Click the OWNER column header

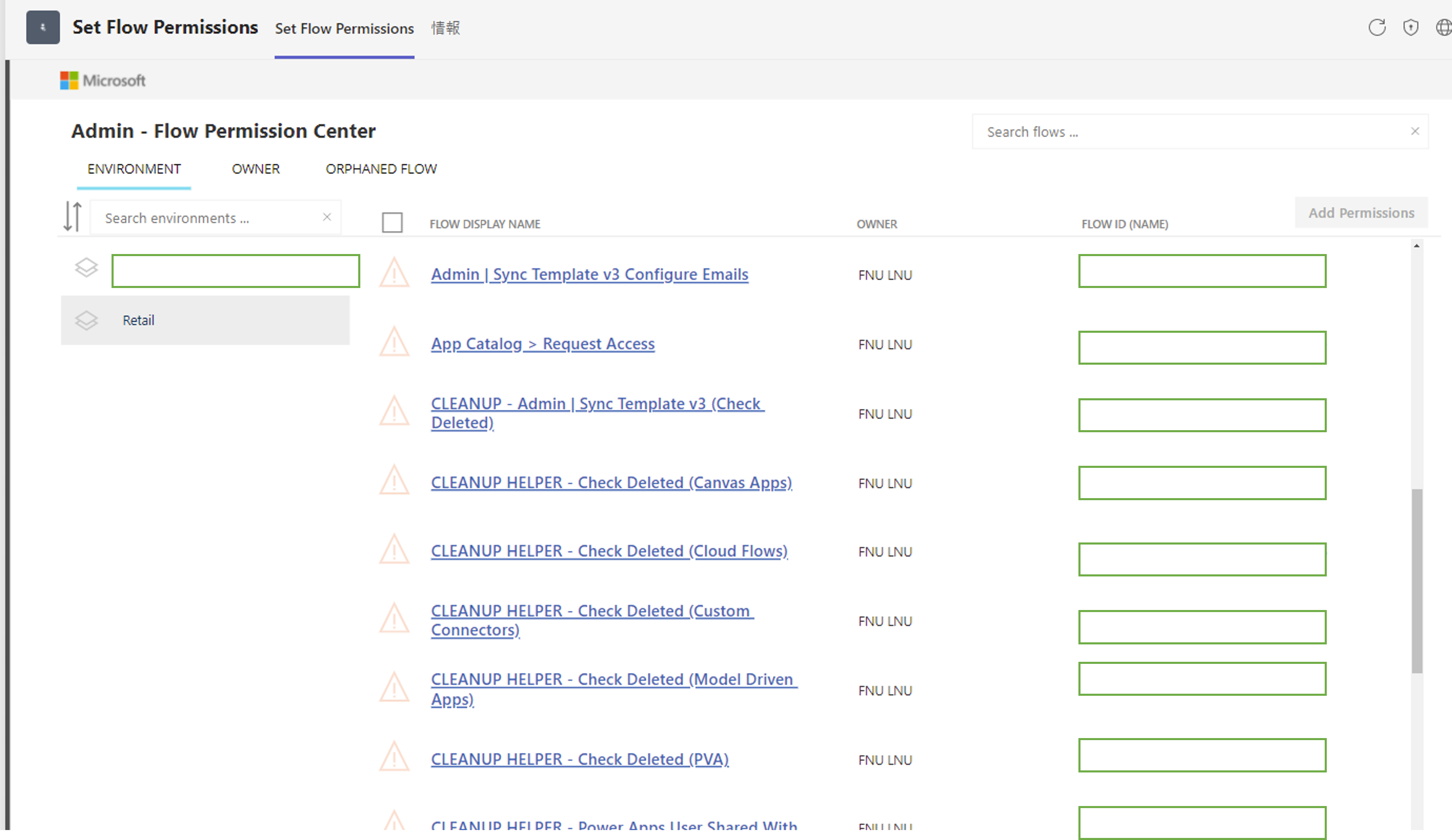[x=877, y=224]
